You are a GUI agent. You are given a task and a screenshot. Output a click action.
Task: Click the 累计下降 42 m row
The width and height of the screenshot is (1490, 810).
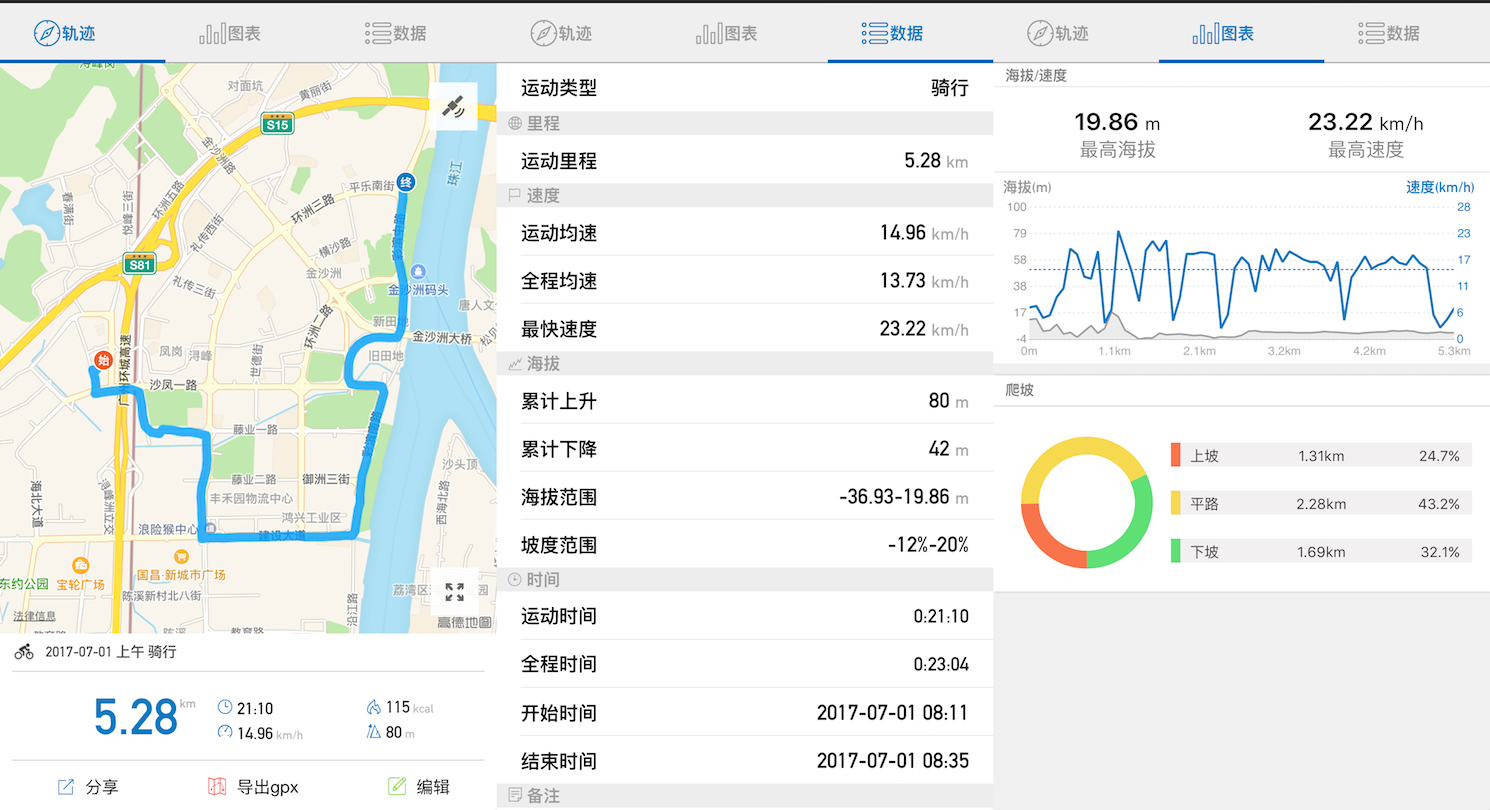(x=745, y=448)
